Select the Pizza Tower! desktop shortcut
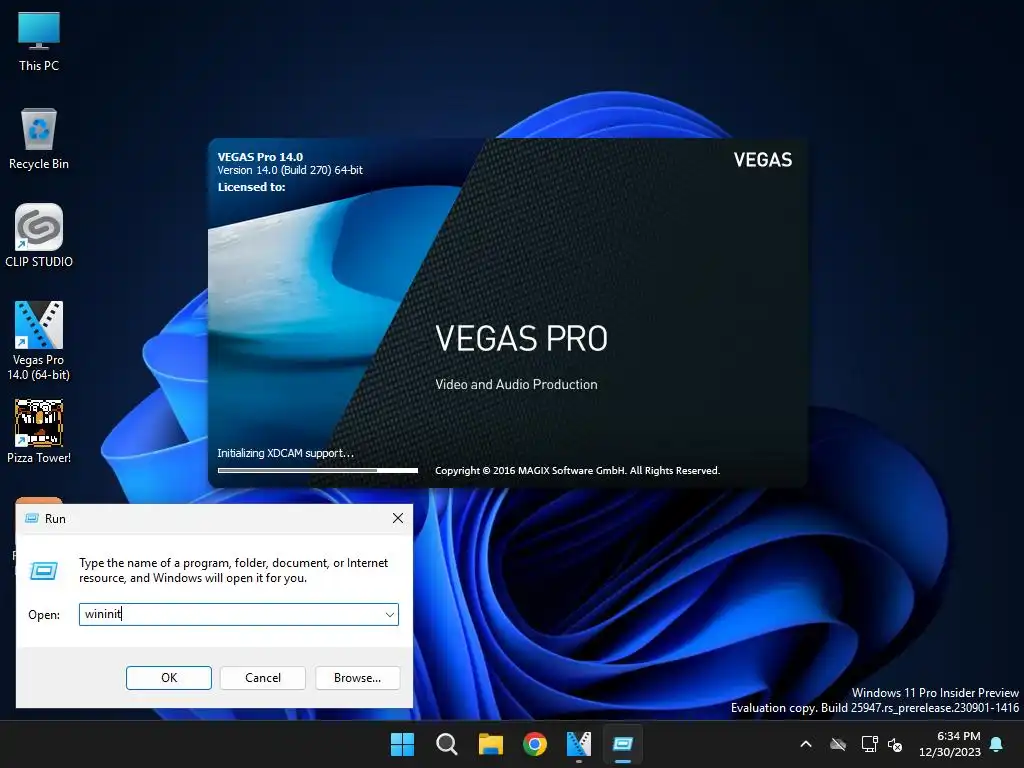The width and height of the screenshot is (1024, 768). (39, 432)
